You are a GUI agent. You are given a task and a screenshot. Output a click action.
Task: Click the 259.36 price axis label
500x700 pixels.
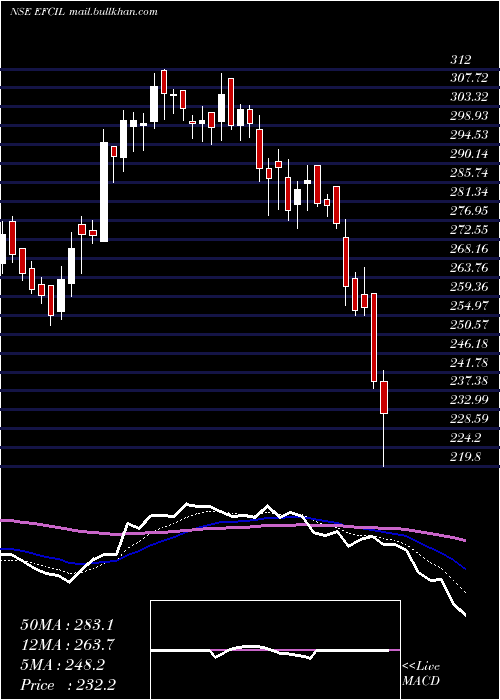469,287
